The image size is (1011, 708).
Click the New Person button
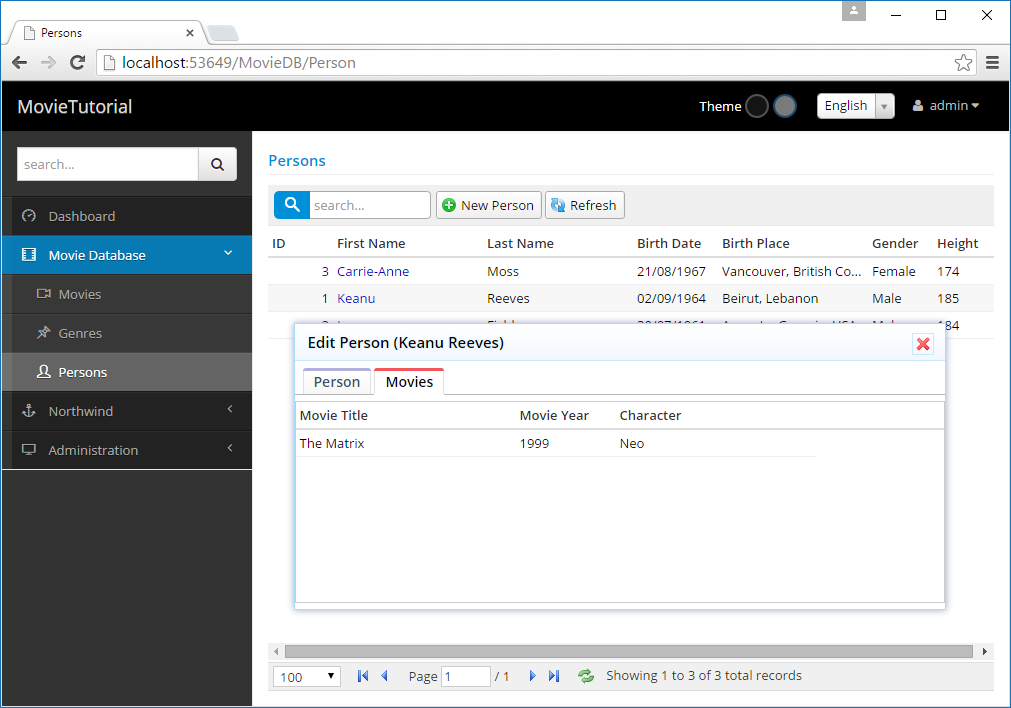click(488, 205)
